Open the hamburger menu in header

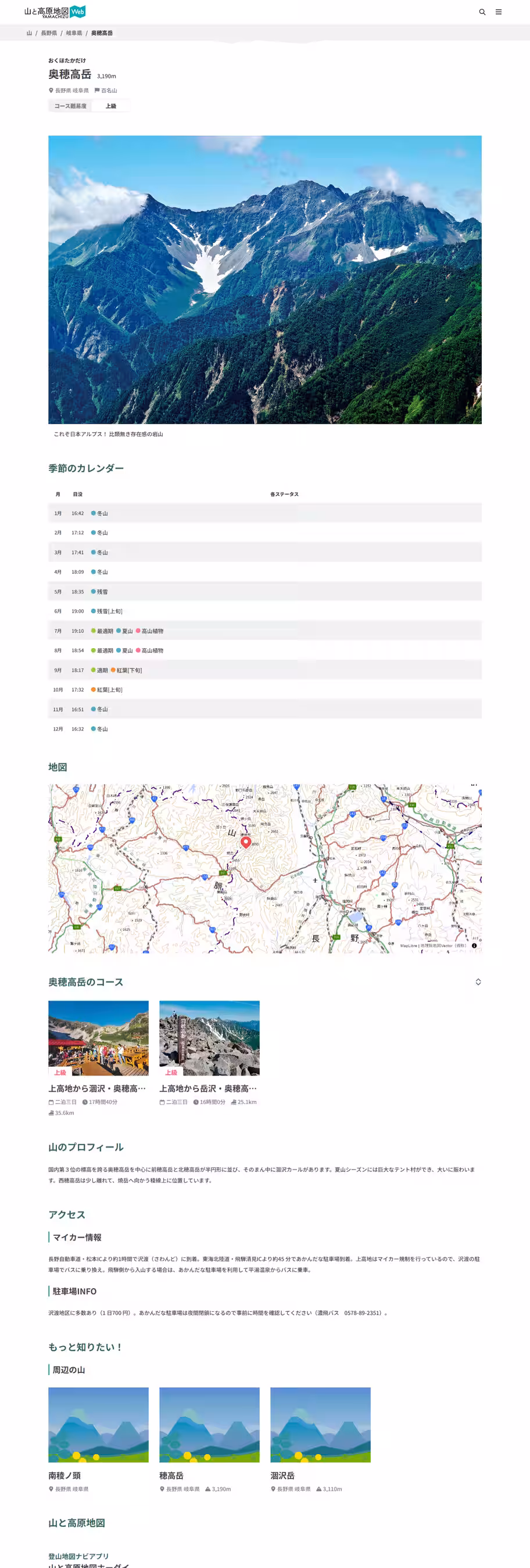498,12
